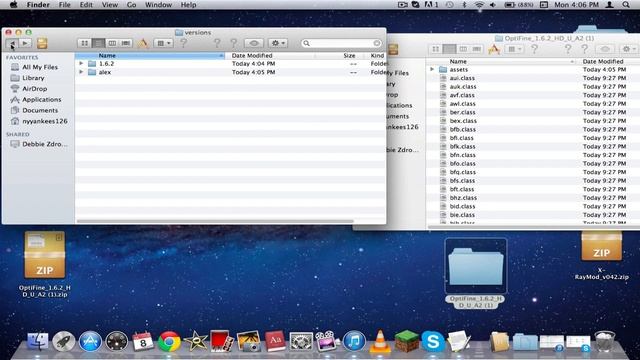Switch versions window to column view
The height and width of the screenshot is (360, 640).
point(112,43)
